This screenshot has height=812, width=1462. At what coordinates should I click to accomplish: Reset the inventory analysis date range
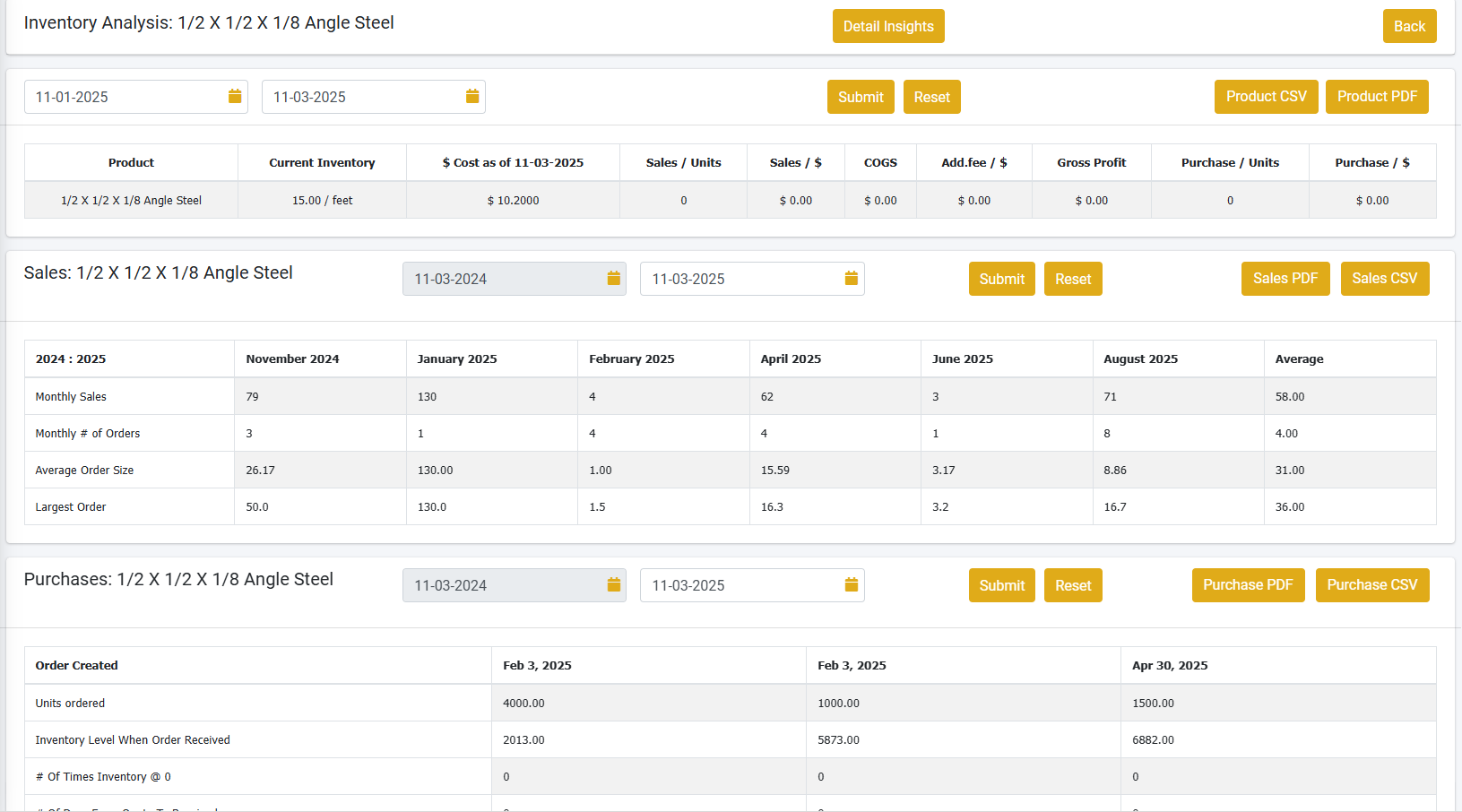[x=931, y=97]
